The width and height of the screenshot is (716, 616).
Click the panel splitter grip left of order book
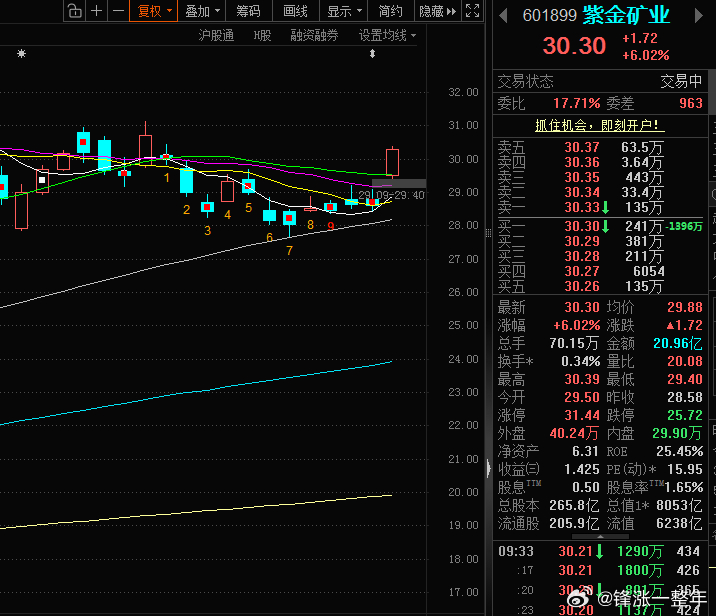click(488, 233)
